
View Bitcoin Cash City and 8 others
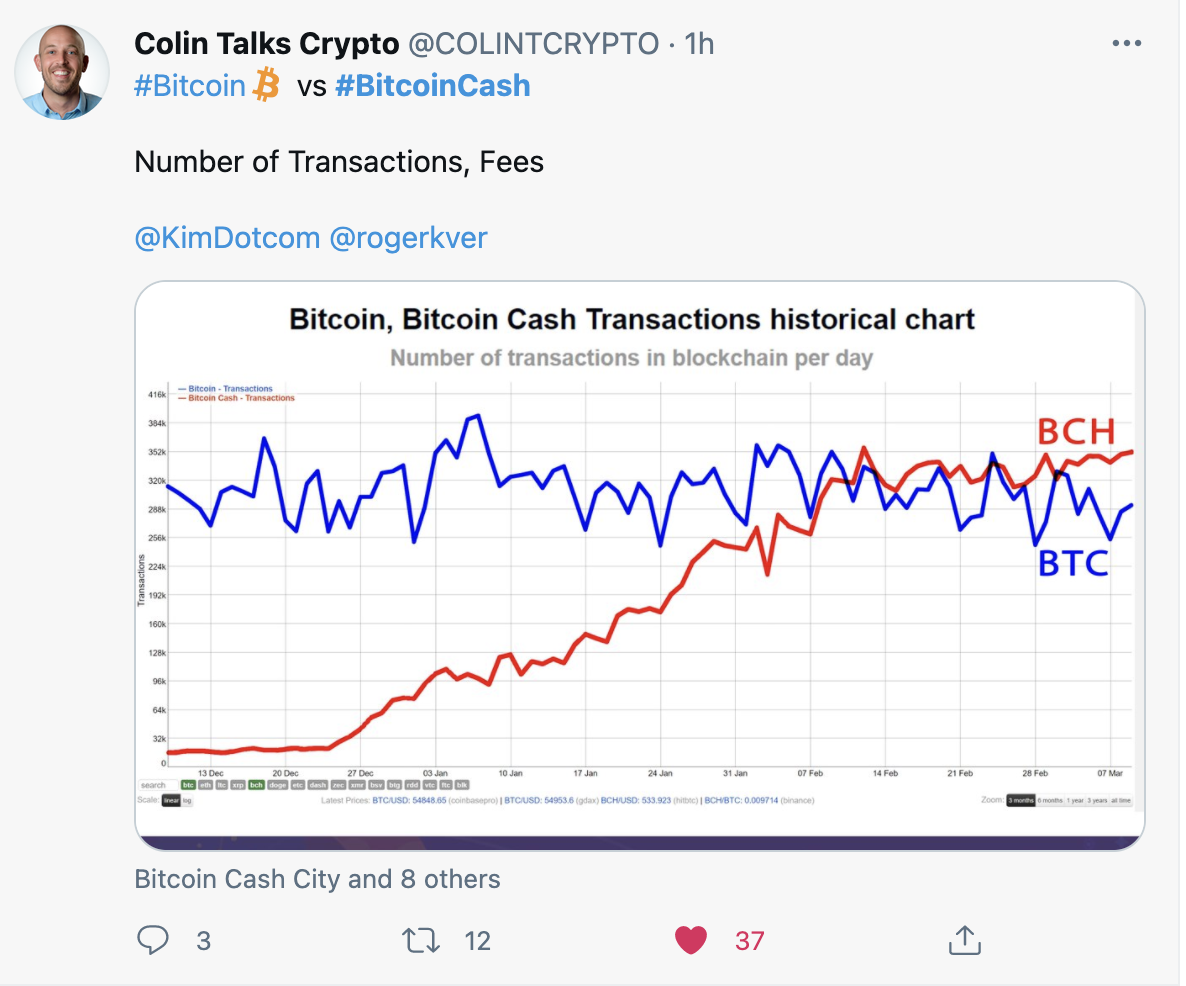[x=317, y=879]
